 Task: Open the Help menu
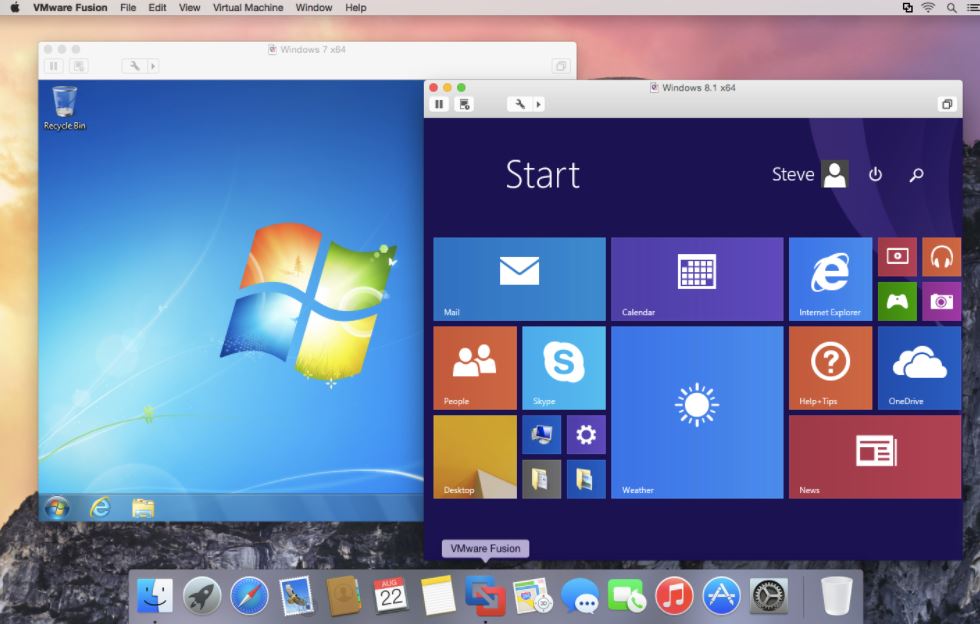[x=356, y=8]
